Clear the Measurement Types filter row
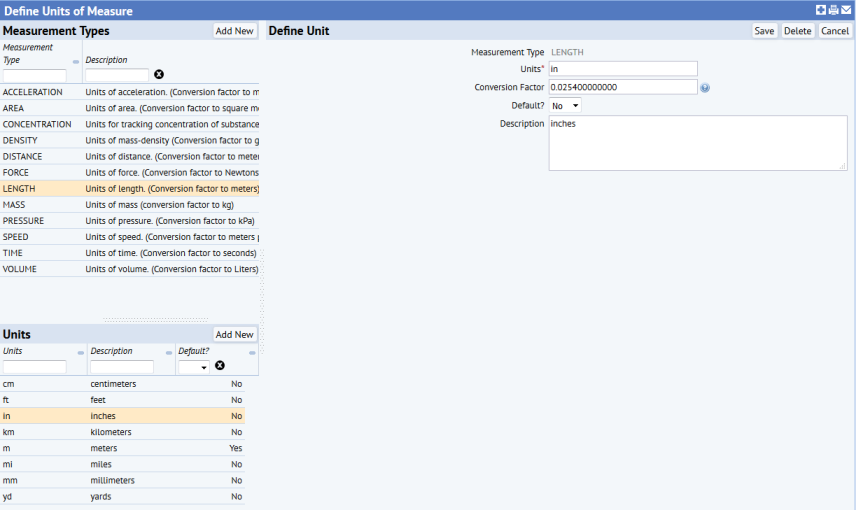The width and height of the screenshot is (856, 510). coord(159,74)
